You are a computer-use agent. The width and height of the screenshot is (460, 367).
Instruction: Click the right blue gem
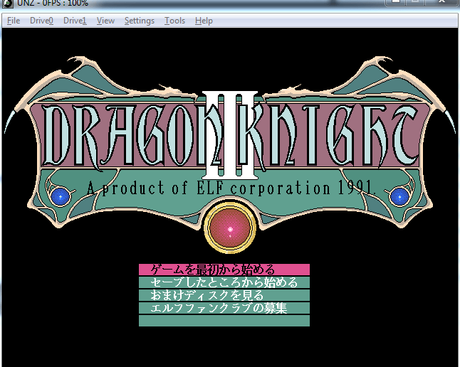click(399, 197)
